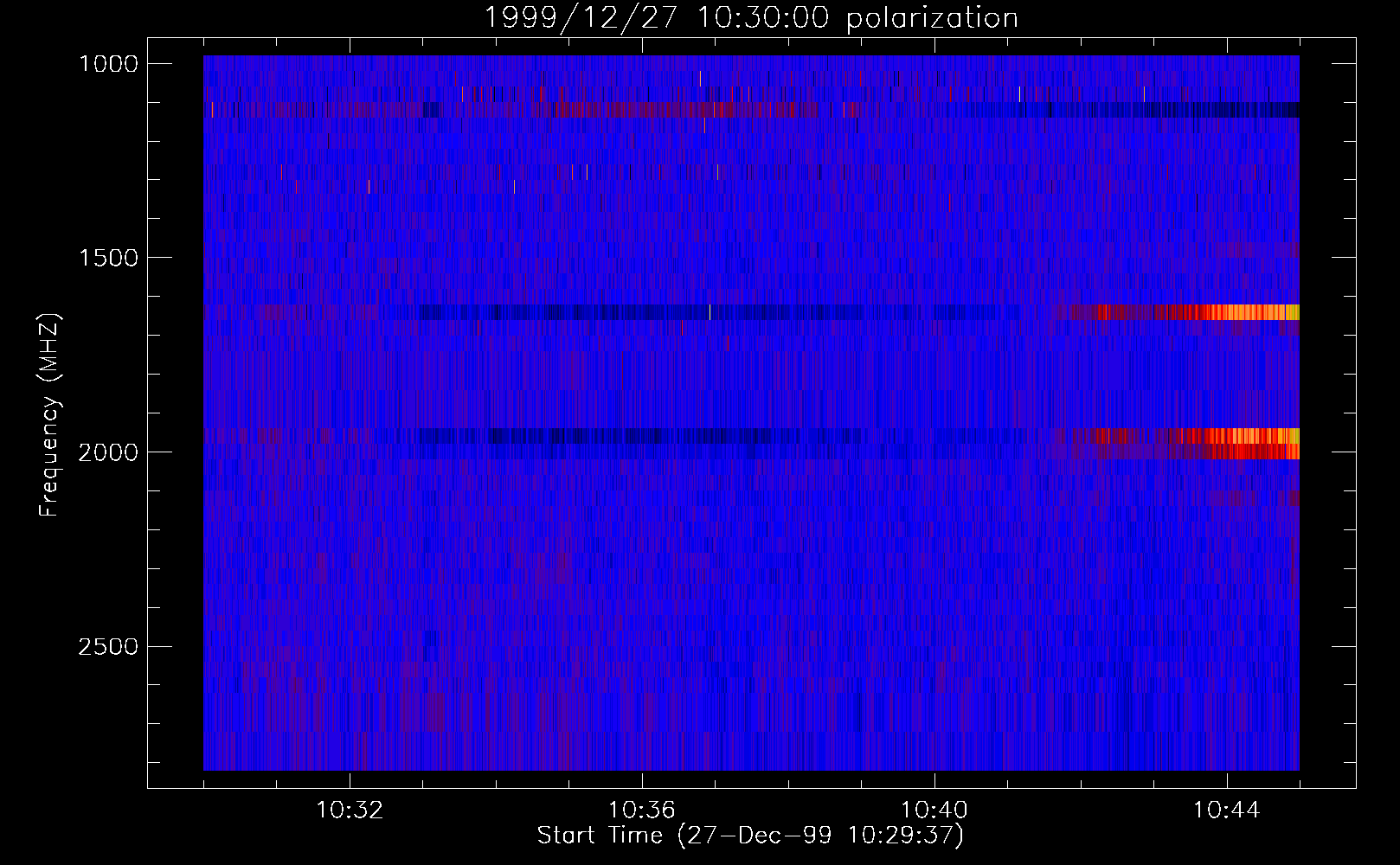Viewport: 1400px width, 865px height.
Task: Click the 10:44 time tick label
Action: [1227, 811]
